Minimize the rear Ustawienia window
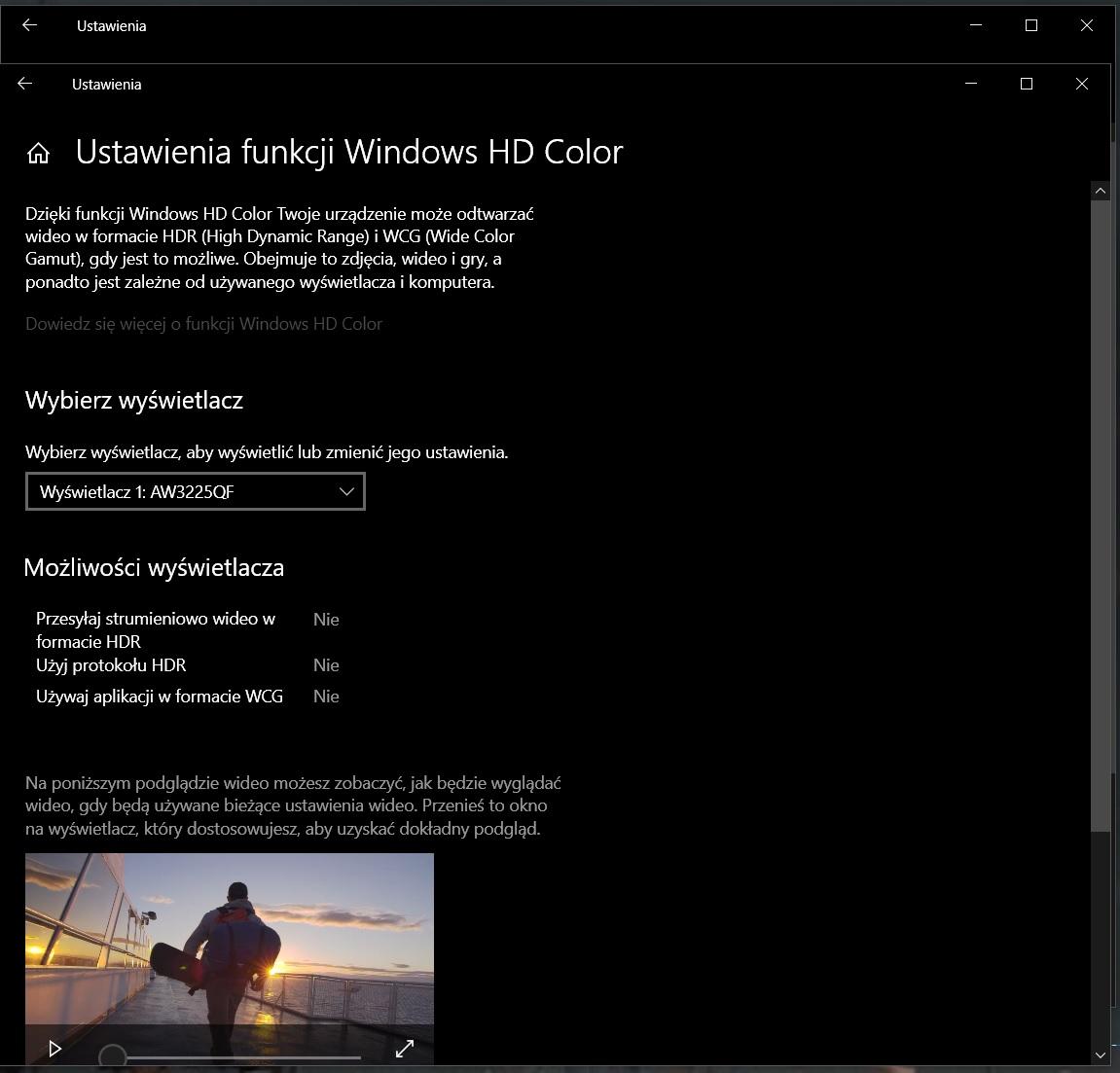Viewport: 1120px width, 1073px height. point(976,26)
